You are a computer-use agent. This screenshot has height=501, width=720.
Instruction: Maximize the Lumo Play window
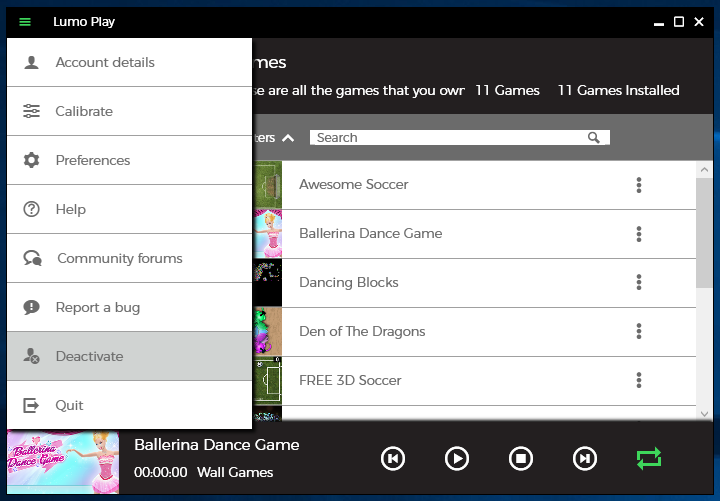point(679,22)
